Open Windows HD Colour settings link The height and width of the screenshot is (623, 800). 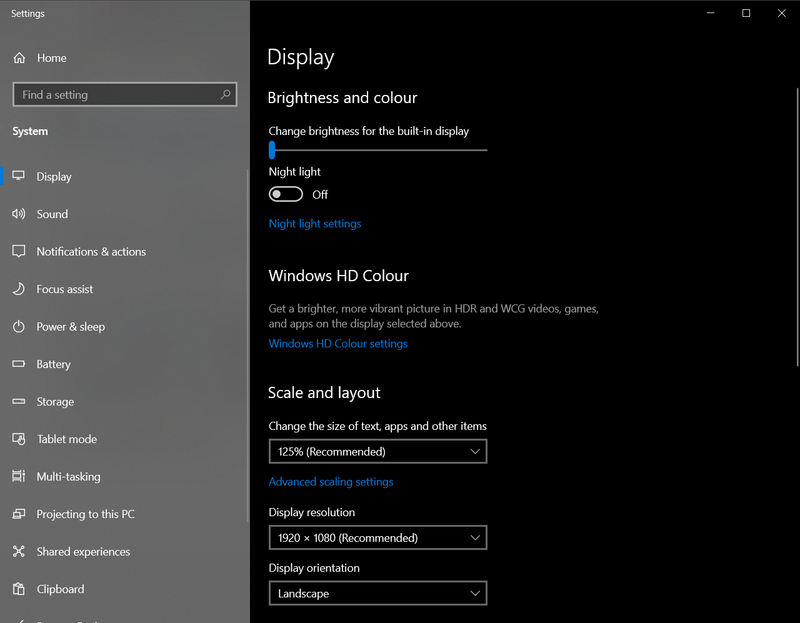coord(338,344)
